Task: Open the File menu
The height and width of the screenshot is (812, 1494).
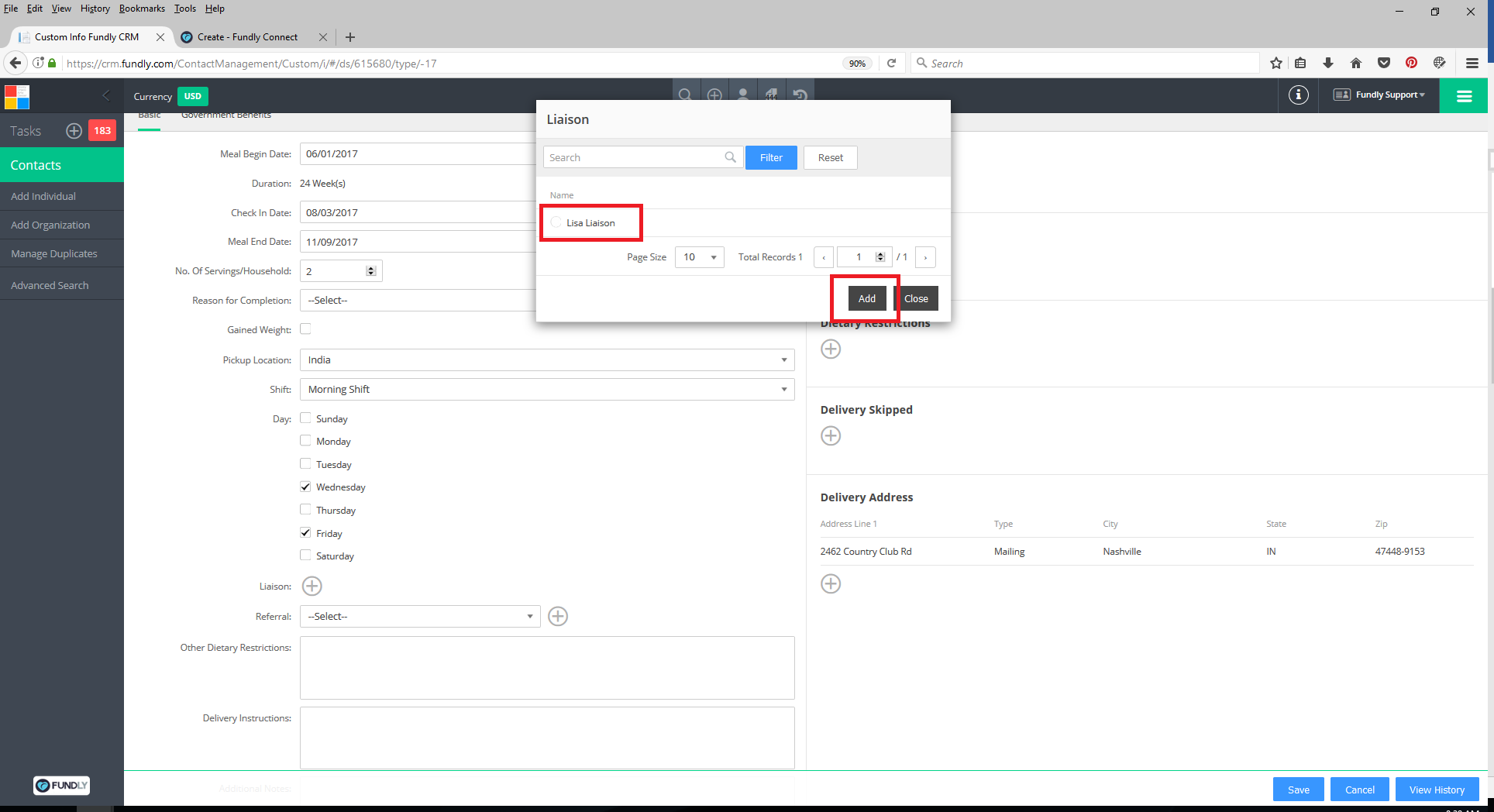Action: 11,9
